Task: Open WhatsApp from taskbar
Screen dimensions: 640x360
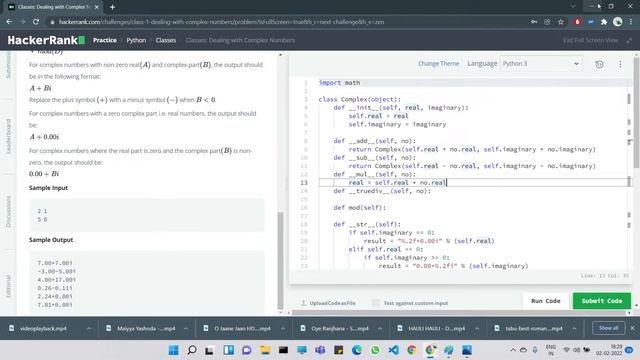Action: coord(375,350)
